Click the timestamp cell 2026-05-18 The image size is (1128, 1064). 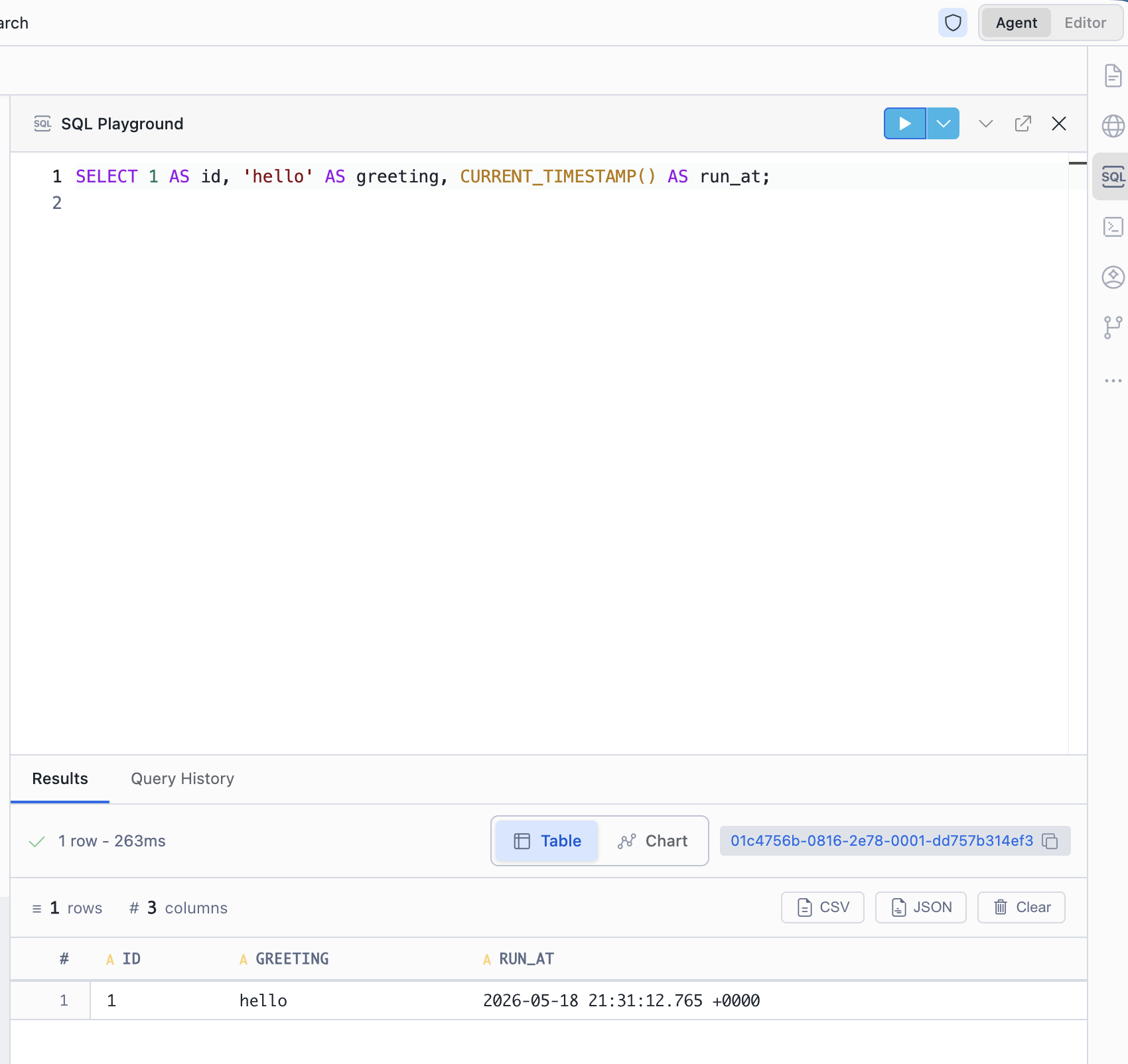click(622, 1001)
